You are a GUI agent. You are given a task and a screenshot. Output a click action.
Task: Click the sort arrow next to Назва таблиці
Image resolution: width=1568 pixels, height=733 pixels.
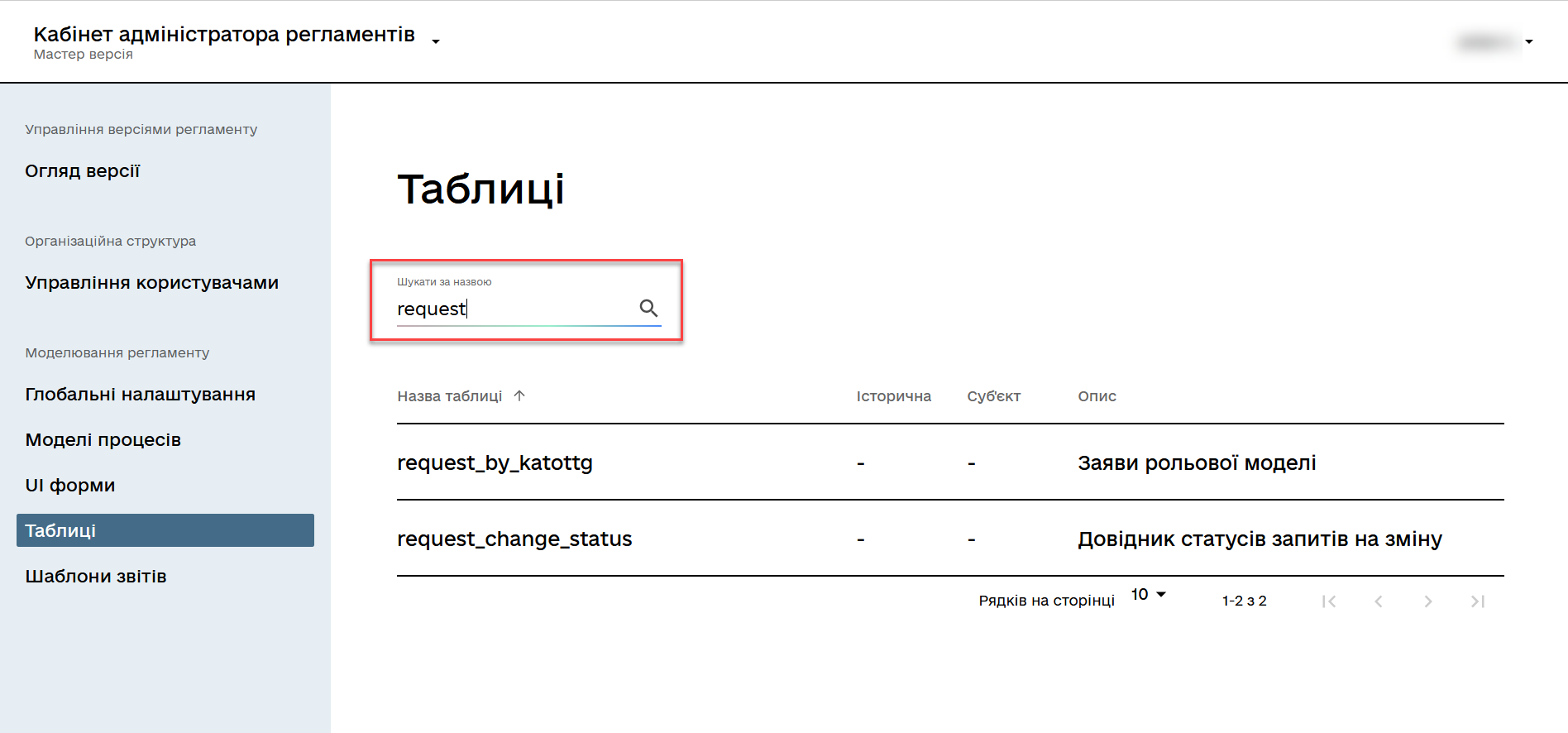click(x=519, y=395)
